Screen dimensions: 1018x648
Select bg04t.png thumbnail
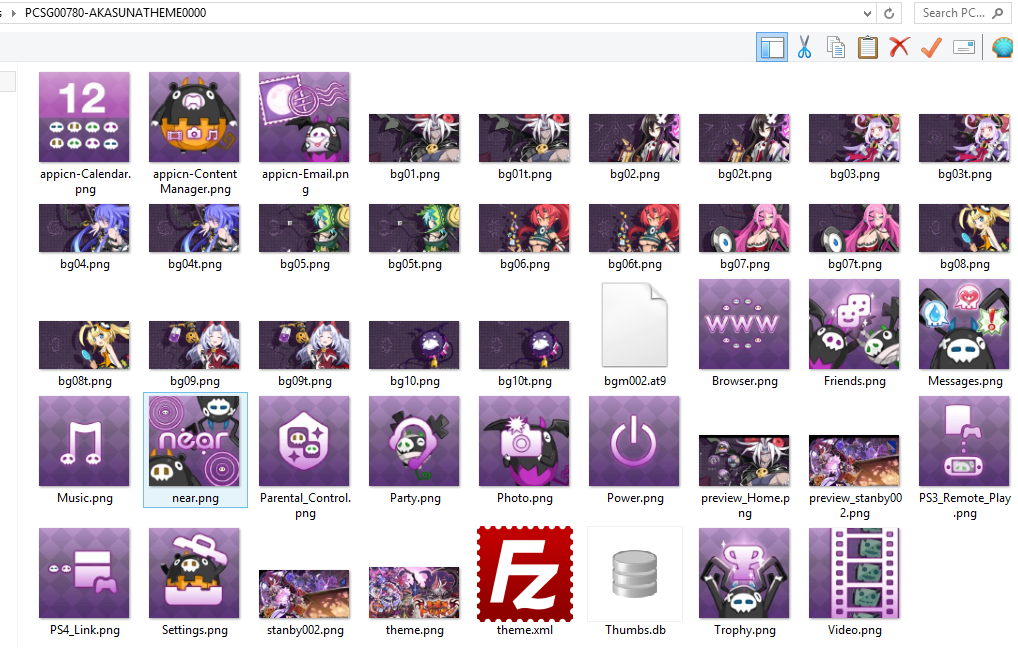194,229
